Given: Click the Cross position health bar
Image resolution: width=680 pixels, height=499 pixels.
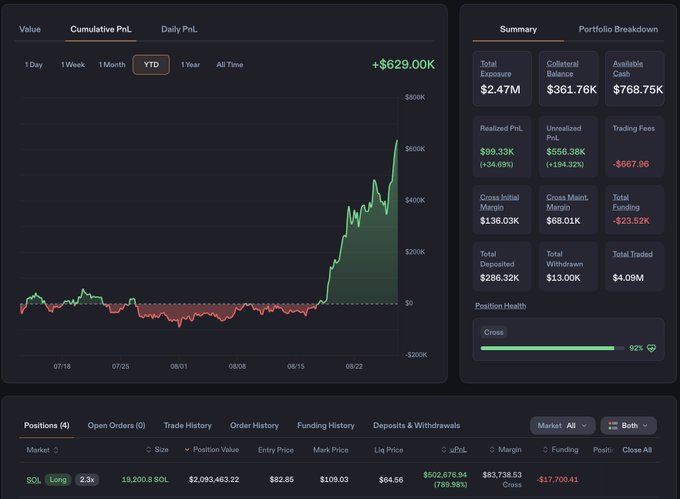Looking at the screenshot, I should pos(552,348).
